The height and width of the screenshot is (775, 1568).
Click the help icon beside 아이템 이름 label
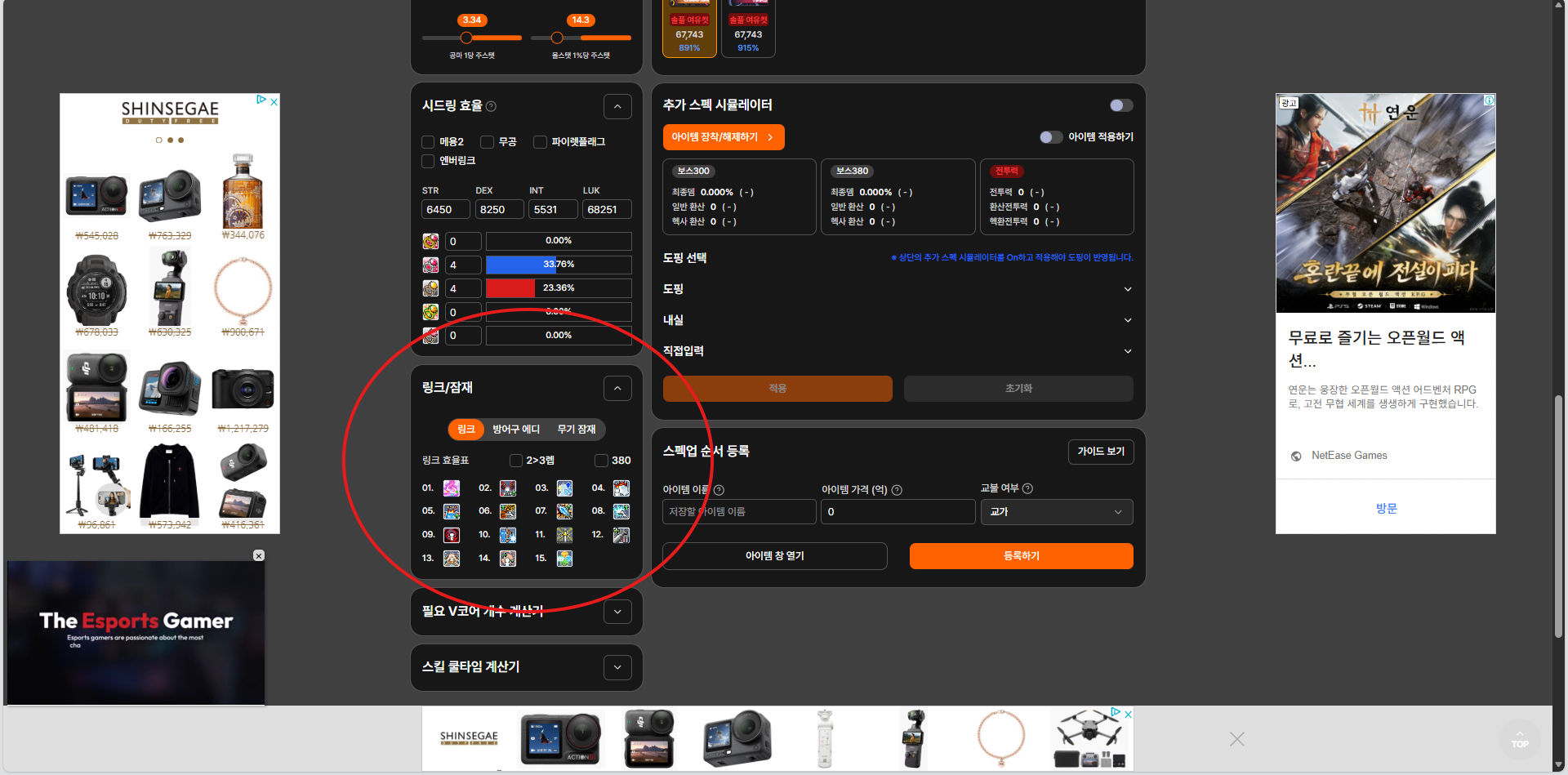coord(719,490)
